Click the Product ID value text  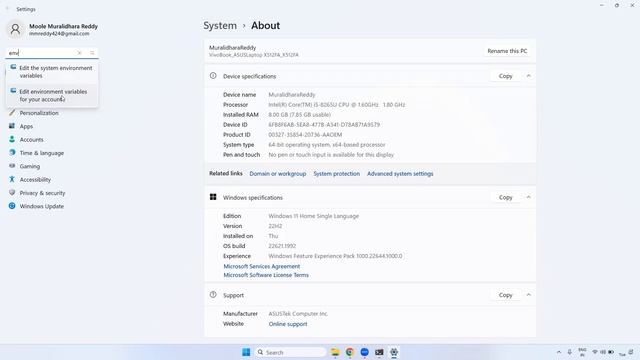click(x=305, y=135)
